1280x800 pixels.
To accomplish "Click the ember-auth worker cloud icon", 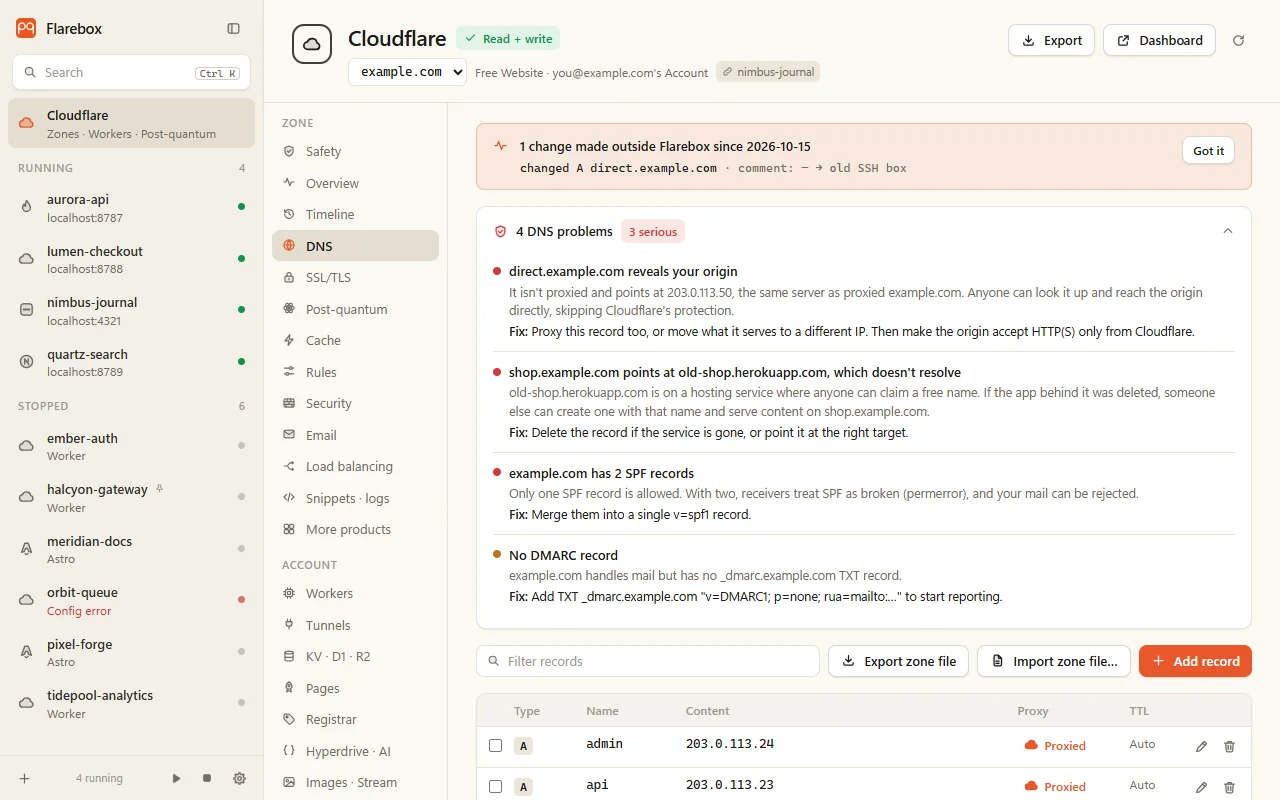I will click(x=27, y=446).
